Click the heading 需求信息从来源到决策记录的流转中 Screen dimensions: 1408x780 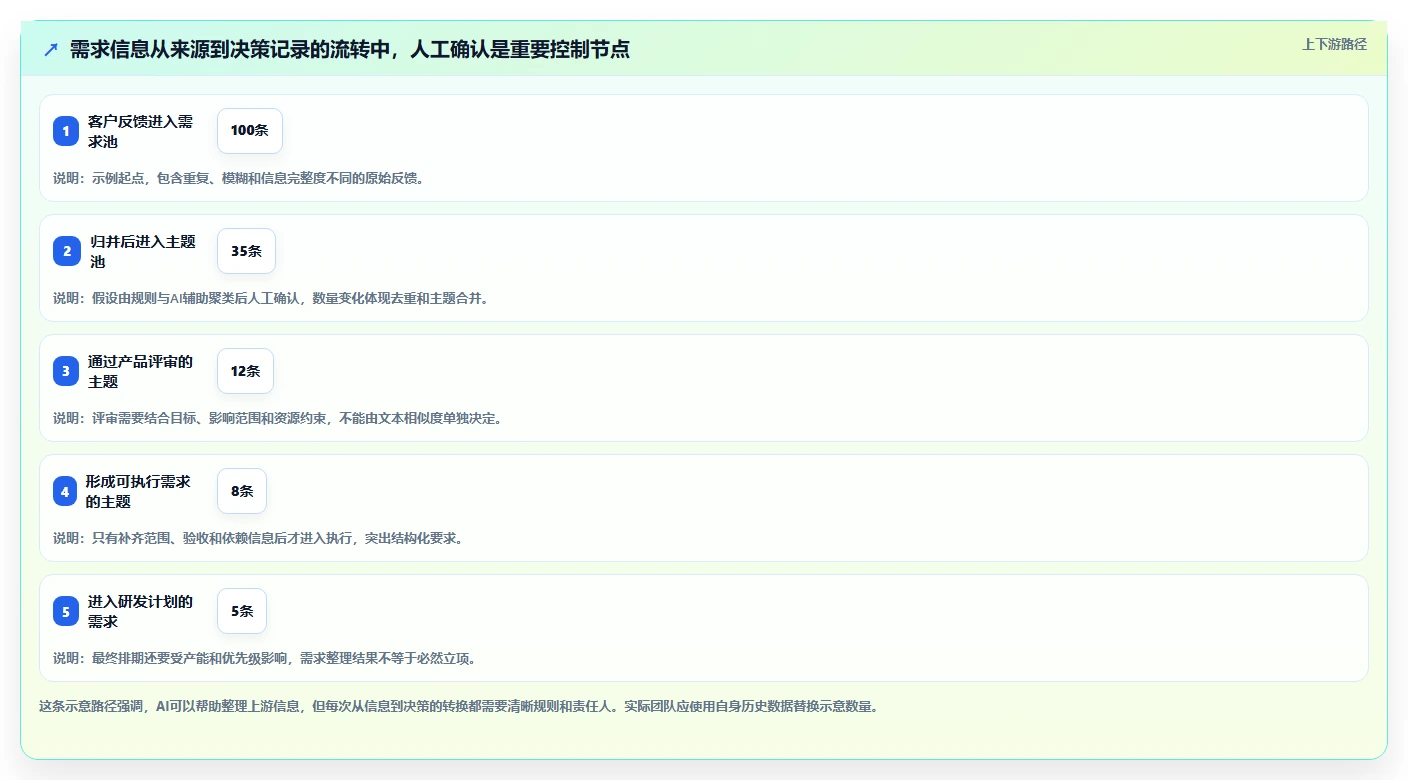(349, 49)
